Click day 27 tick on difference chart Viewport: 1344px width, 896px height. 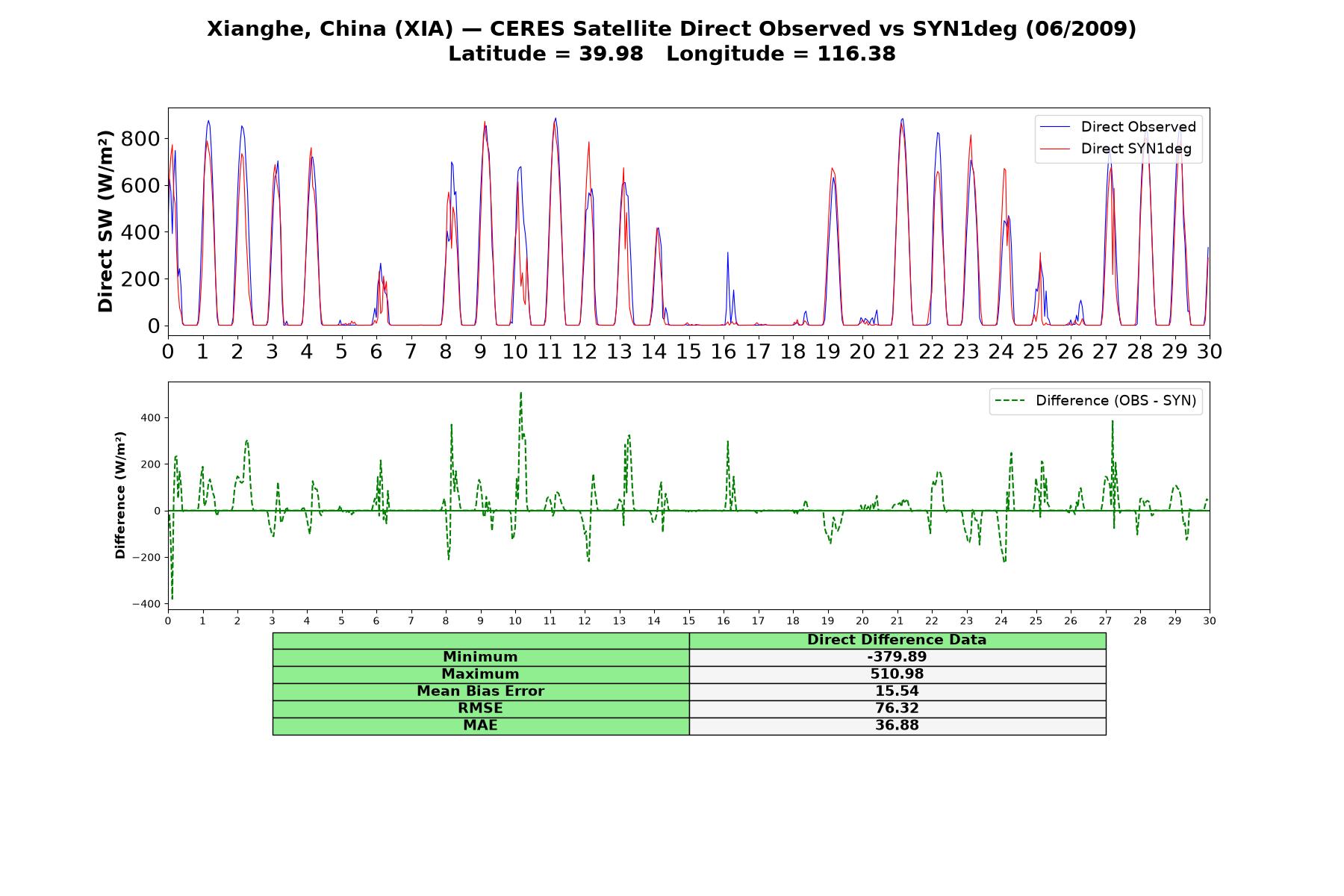(1105, 621)
